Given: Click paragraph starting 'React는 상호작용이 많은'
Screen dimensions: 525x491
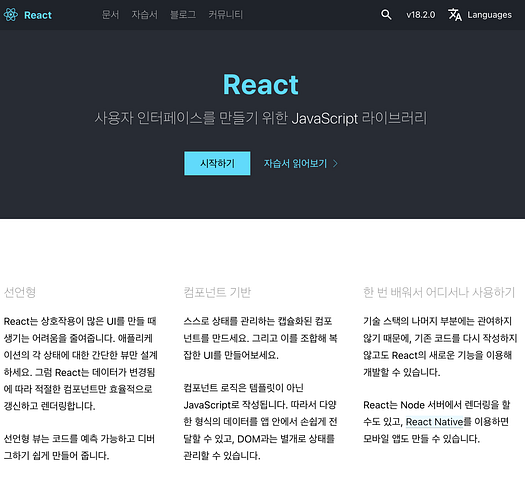Looking at the screenshot, I should click(81, 364).
